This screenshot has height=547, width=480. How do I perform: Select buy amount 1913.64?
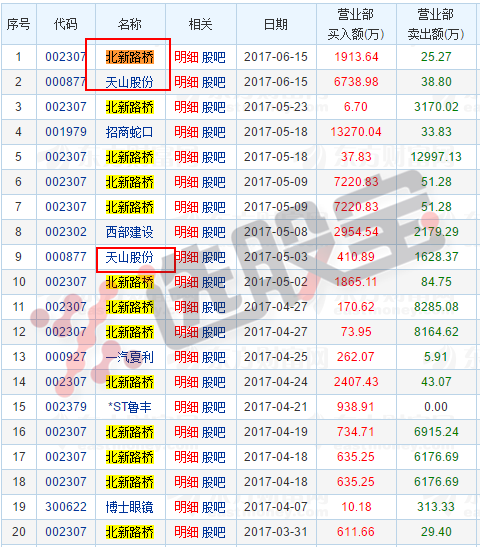point(356,57)
